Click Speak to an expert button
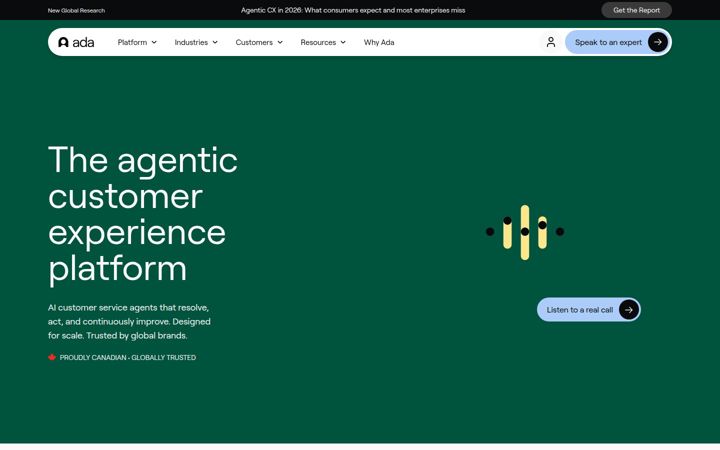Screen dimensions: 720x450 (617, 42)
